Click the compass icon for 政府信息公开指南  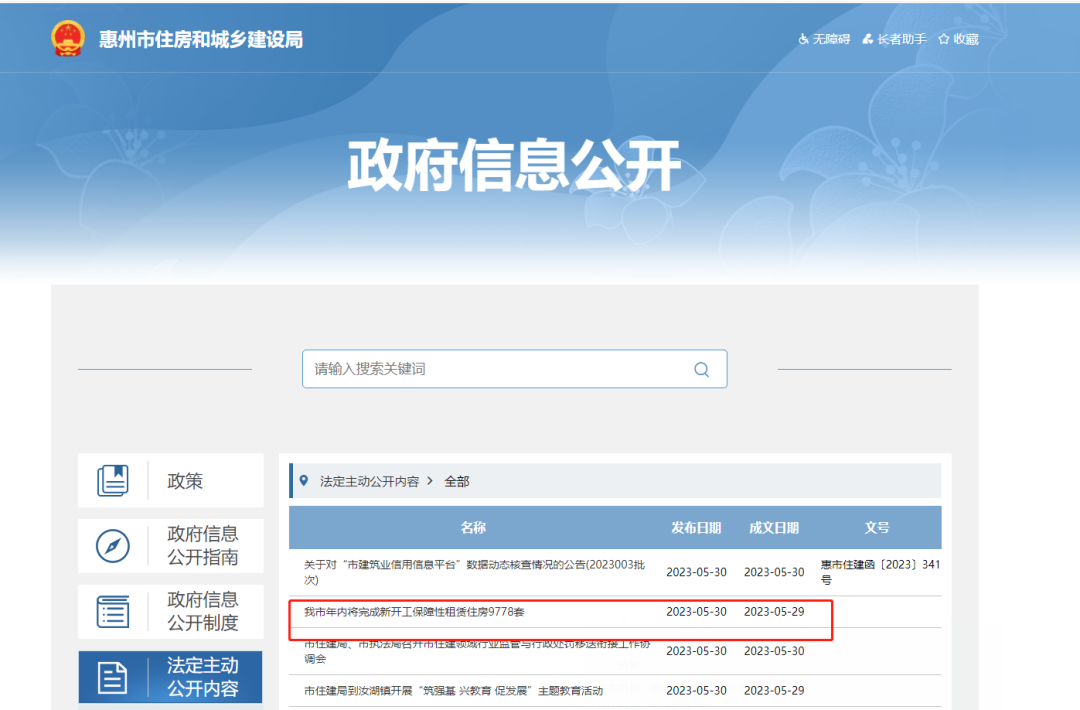(113, 546)
